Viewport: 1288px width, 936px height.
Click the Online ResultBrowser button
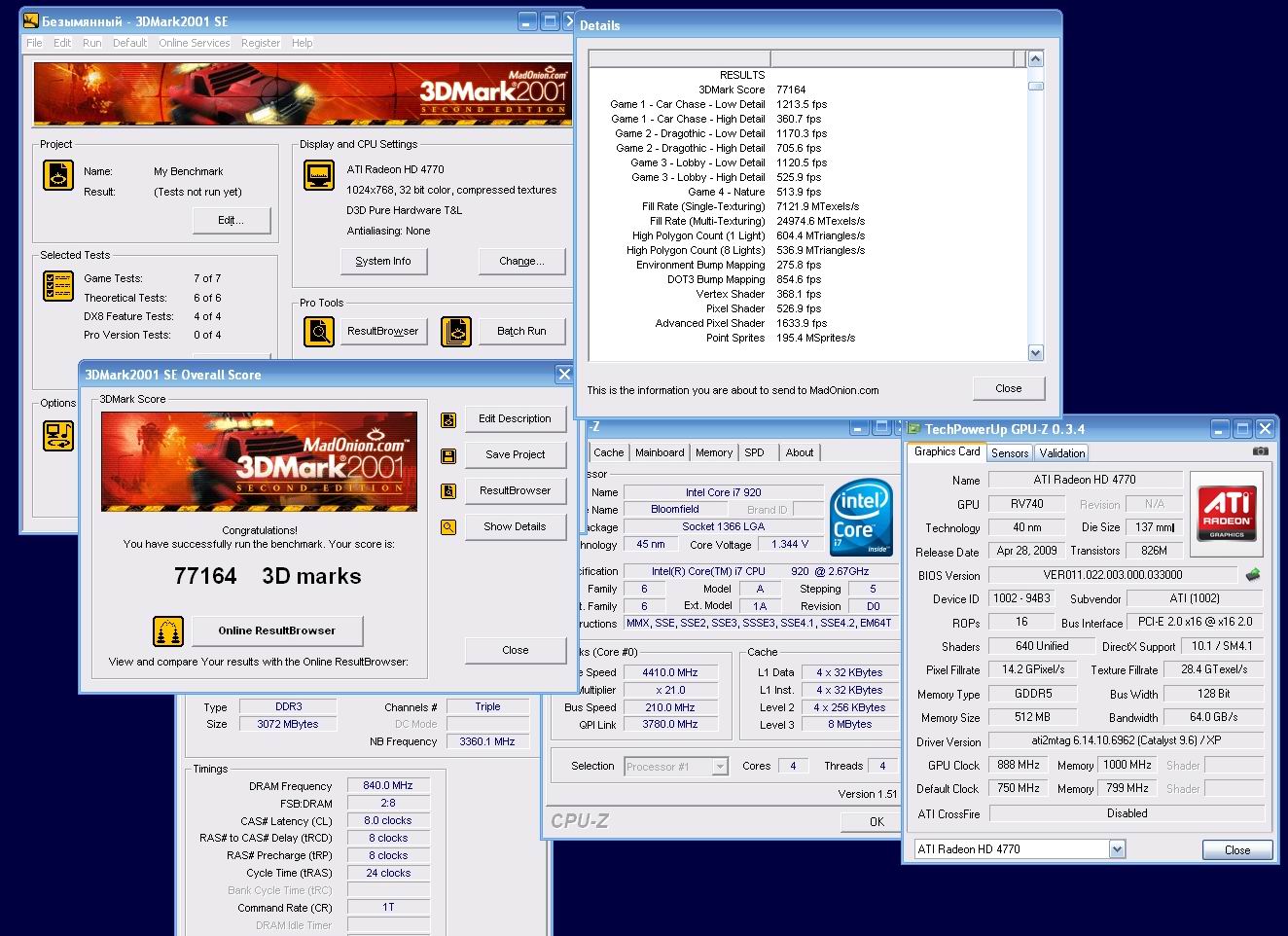276,631
